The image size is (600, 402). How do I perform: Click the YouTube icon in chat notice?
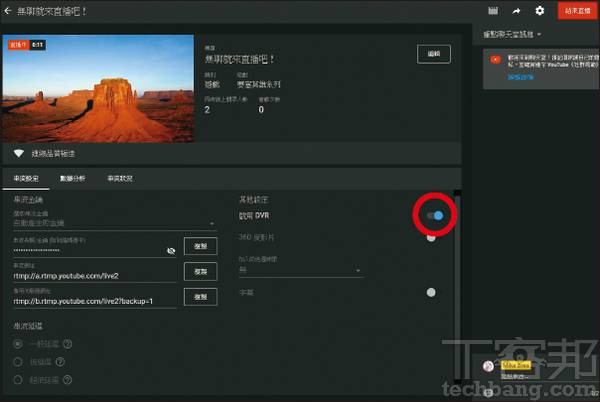coord(496,60)
